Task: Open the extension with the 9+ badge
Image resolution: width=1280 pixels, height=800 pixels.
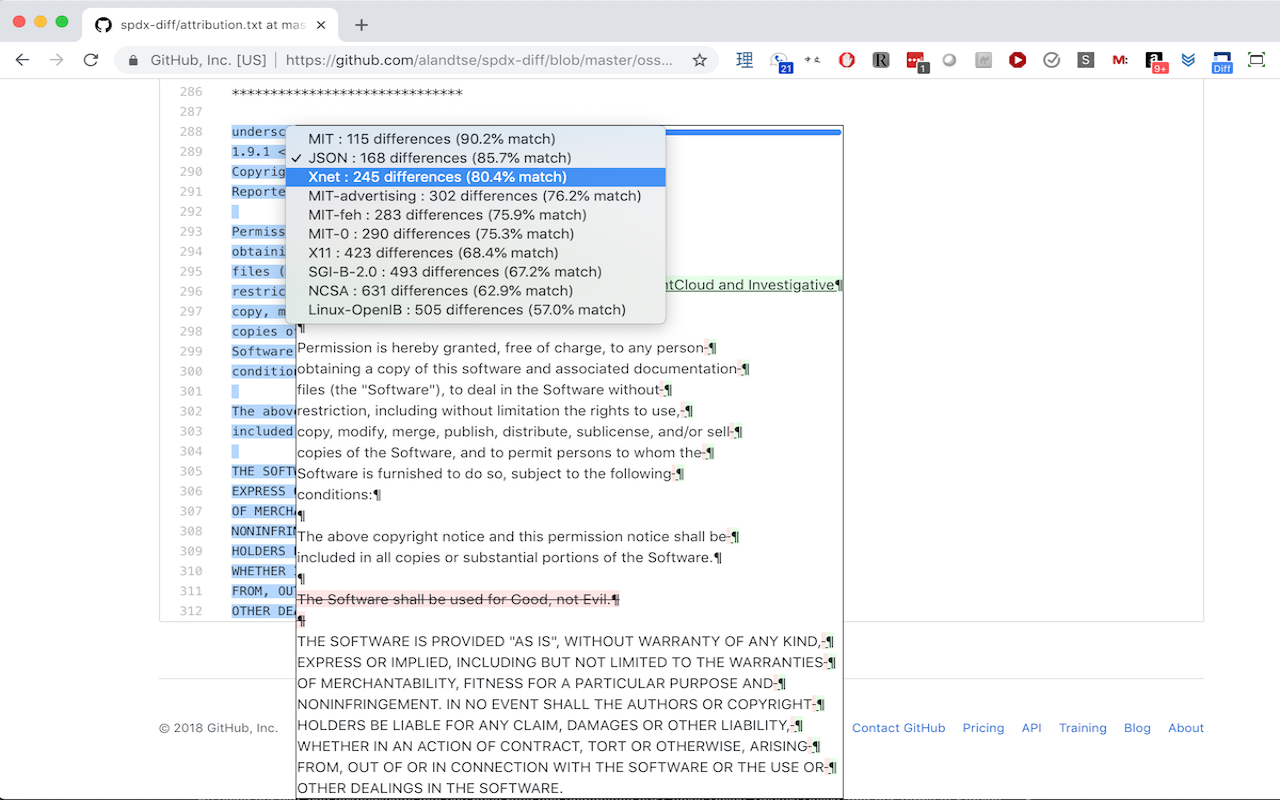Action: click(1156, 60)
